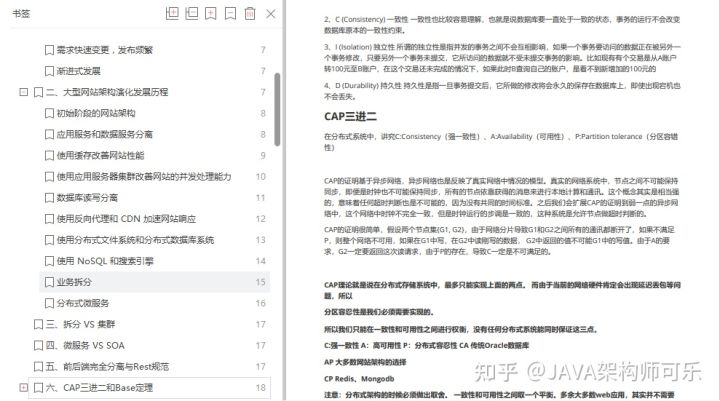720x401 pixels.
Task: Open bookmark 使用反向代理和 CDN 加速网站响应
Action: (x=126, y=219)
